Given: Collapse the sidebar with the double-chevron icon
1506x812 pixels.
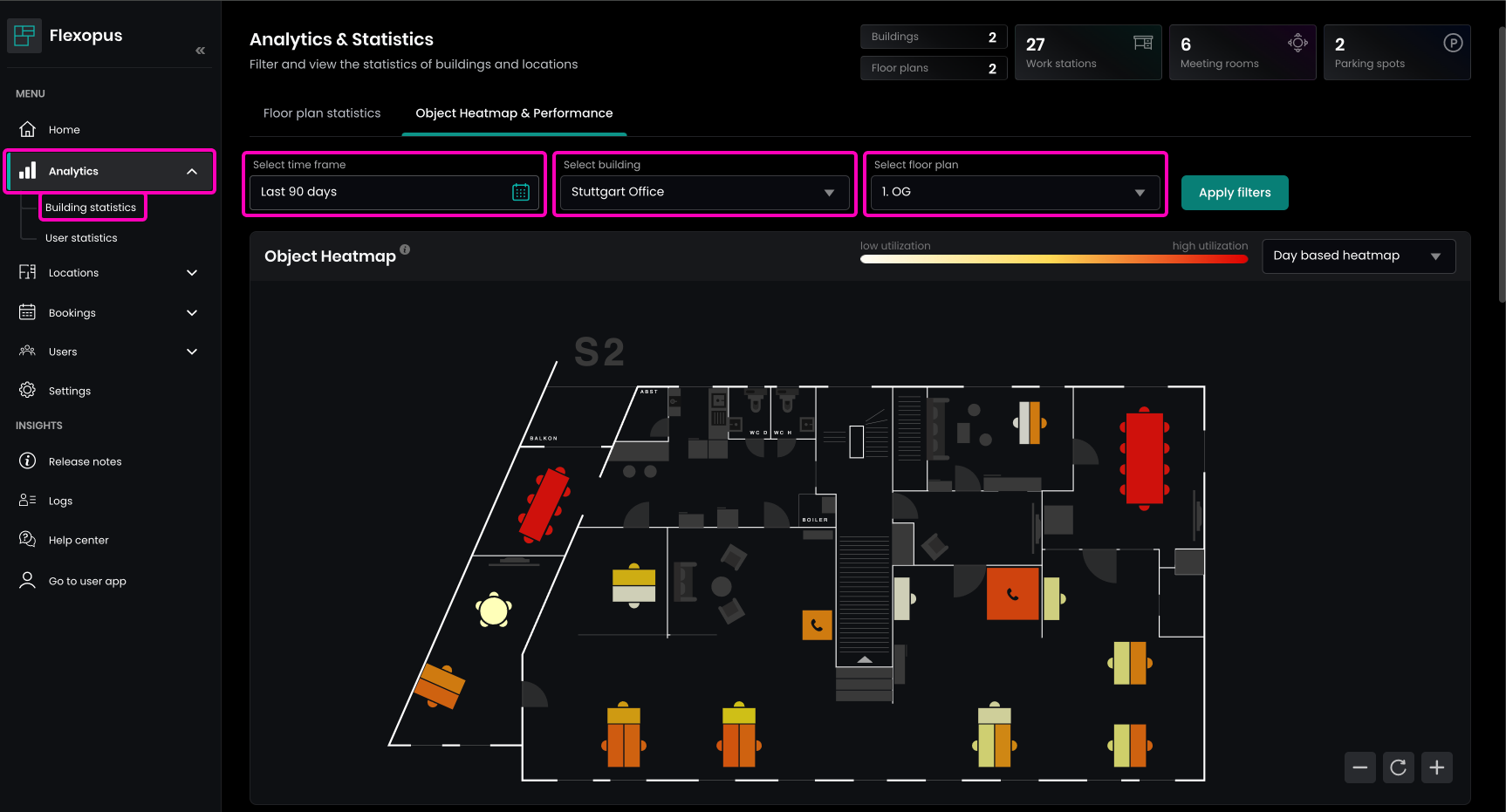Looking at the screenshot, I should coord(200,51).
